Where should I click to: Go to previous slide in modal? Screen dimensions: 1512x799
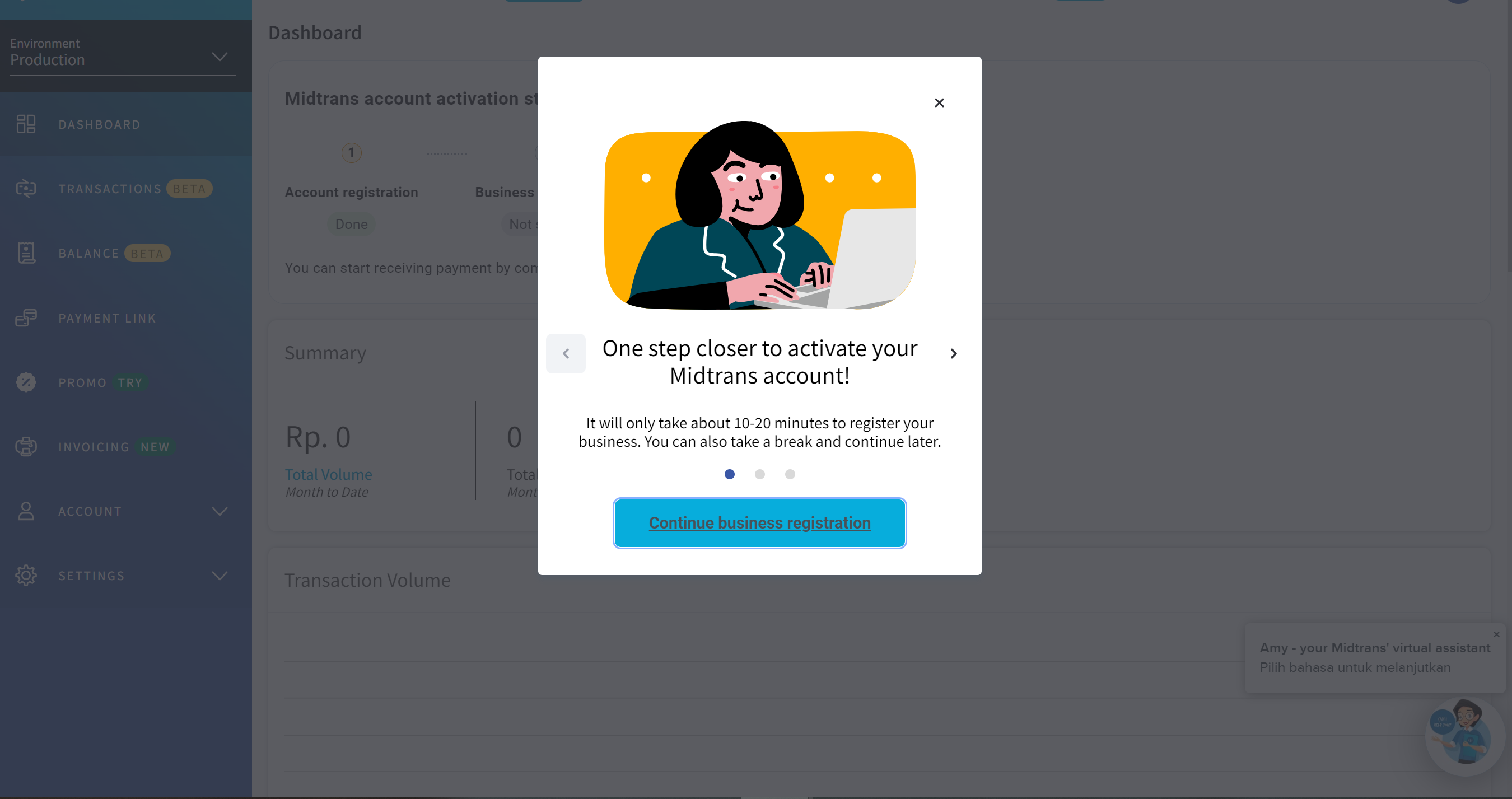(x=566, y=353)
